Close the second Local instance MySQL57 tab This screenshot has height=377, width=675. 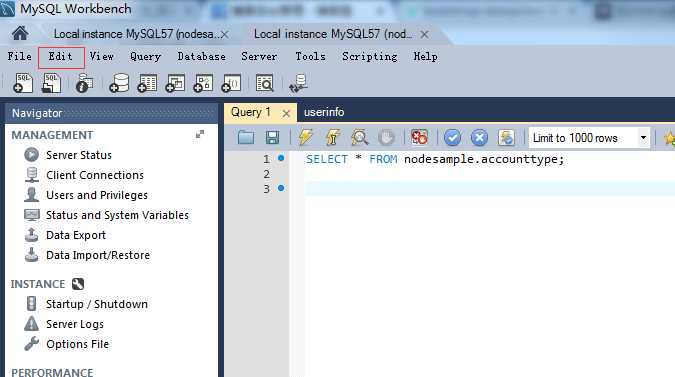[x=424, y=34]
